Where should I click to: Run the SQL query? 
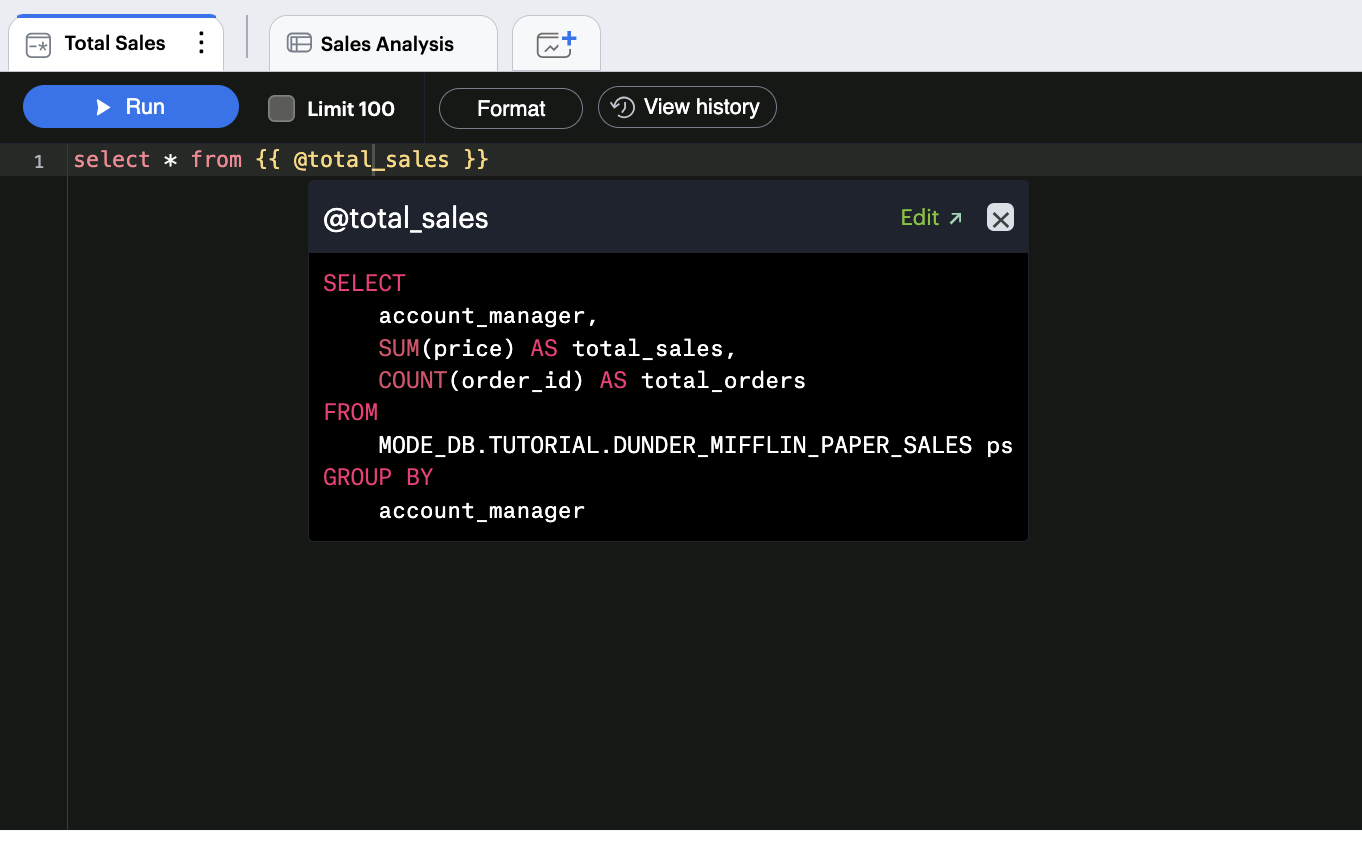[x=130, y=107]
